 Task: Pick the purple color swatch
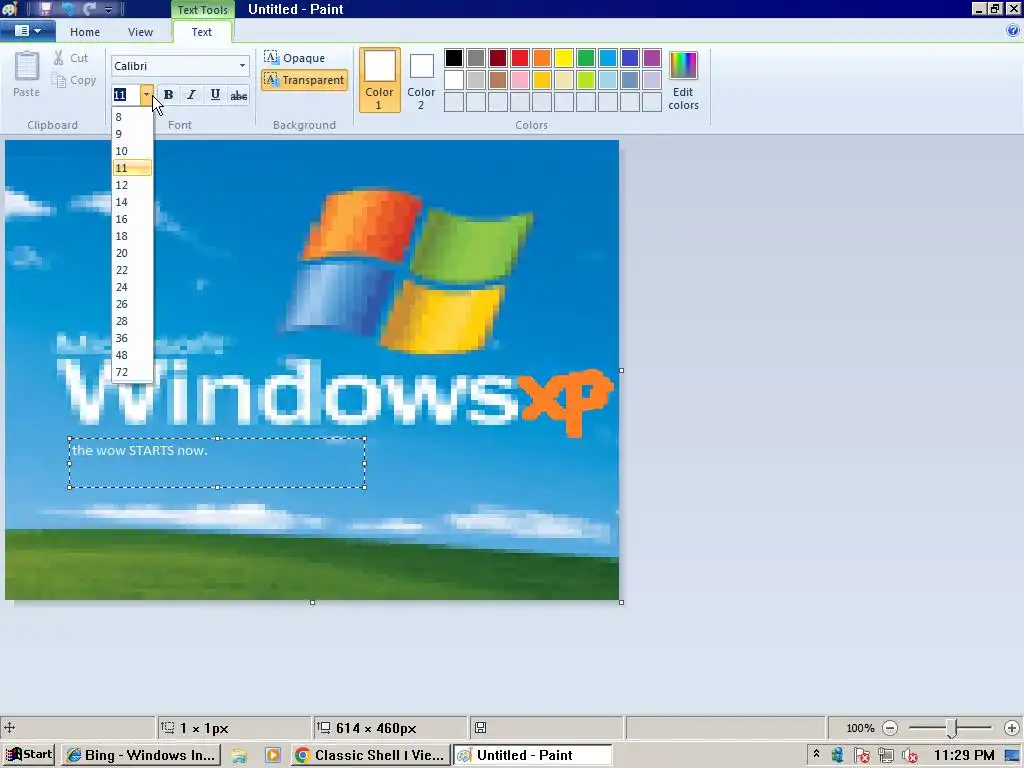point(652,57)
